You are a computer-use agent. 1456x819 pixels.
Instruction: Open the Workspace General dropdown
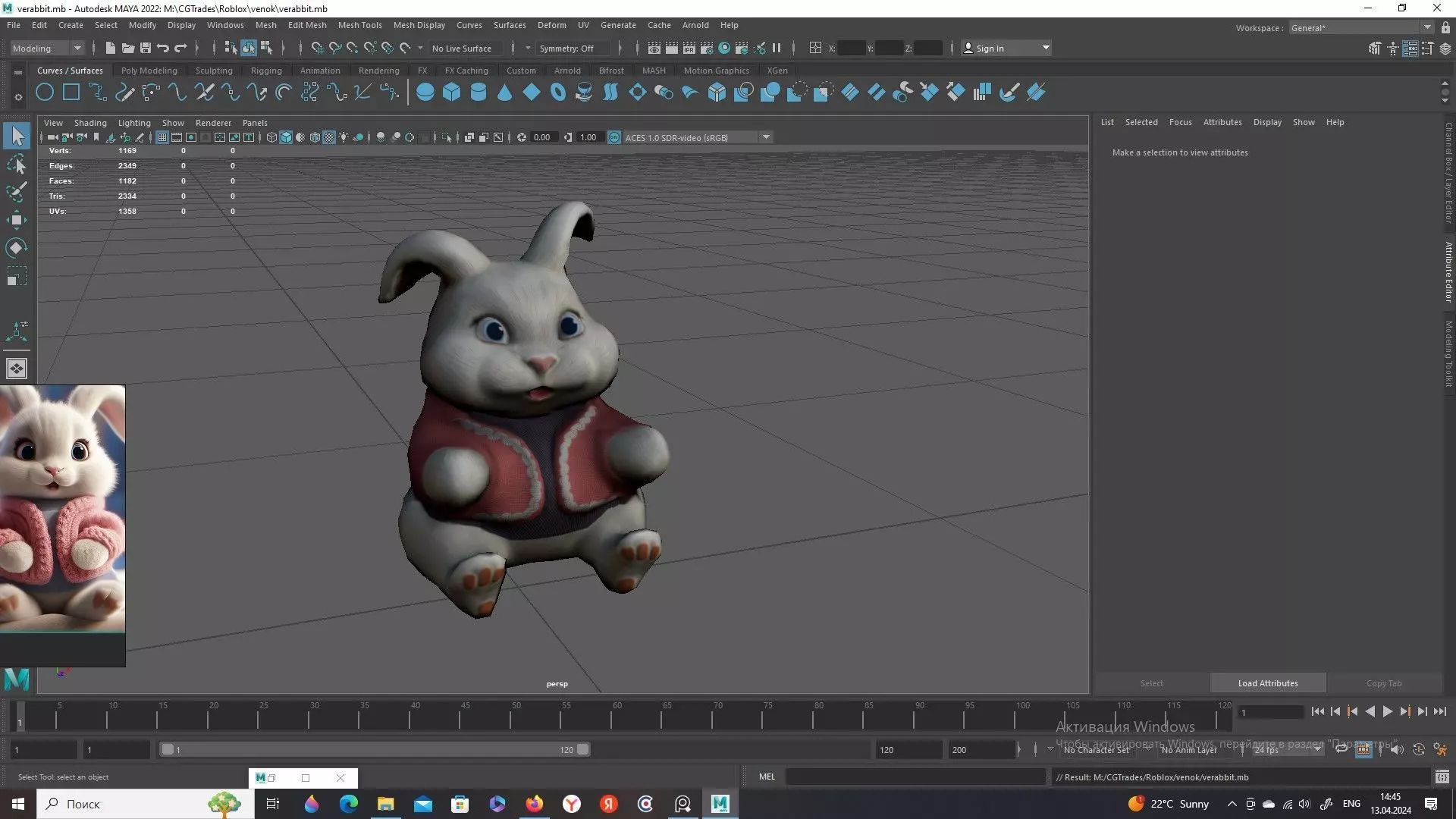click(x=1360, y=28)
